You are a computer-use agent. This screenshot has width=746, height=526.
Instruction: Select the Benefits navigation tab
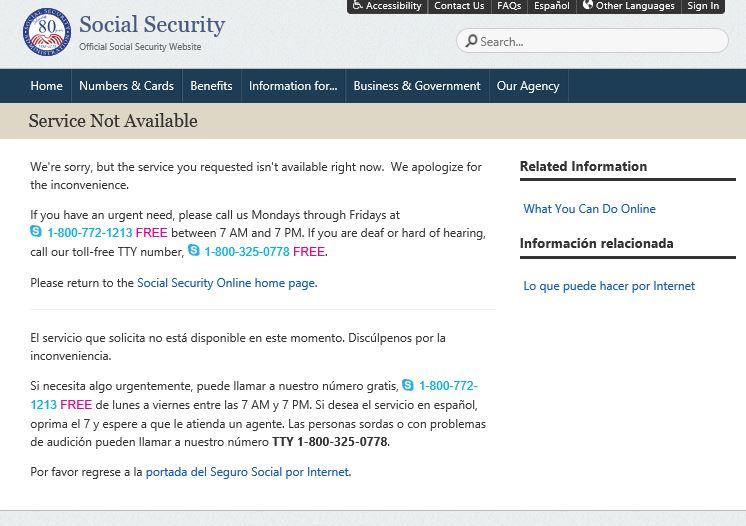point(211,86)
